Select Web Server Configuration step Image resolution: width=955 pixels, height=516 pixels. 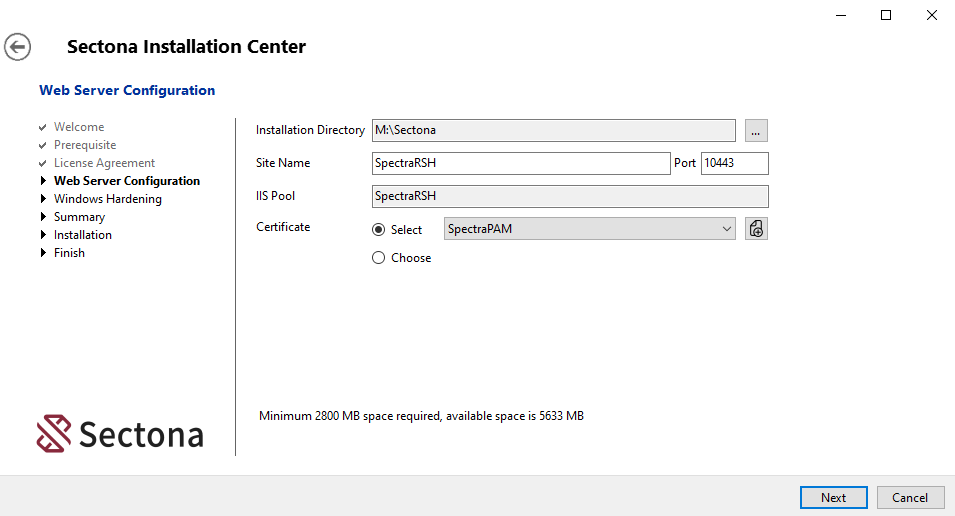(127, 181)
